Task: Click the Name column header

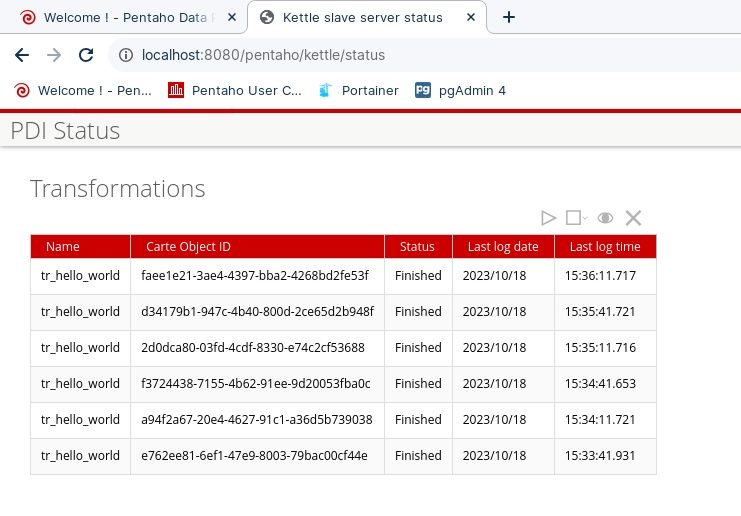Action: (80, 247)
